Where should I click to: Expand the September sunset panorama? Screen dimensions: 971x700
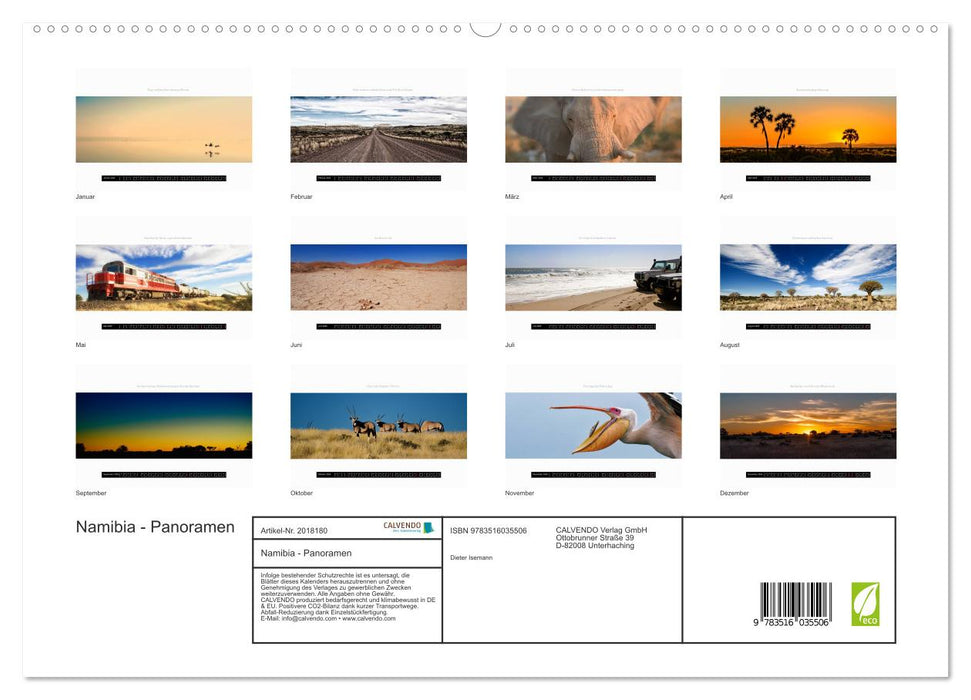pyautogui.click(x=163, y=424)
